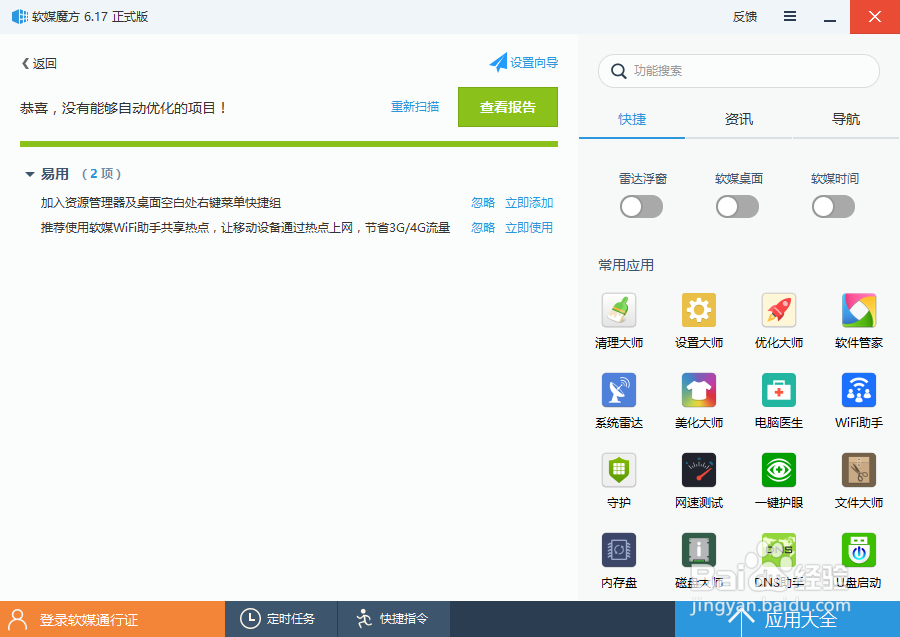The width and height of the screenshot is (900, 637).
Task: Click the 软媒魔方 logo in title bar
Action: pyautogui.click(x=20, y=17)
